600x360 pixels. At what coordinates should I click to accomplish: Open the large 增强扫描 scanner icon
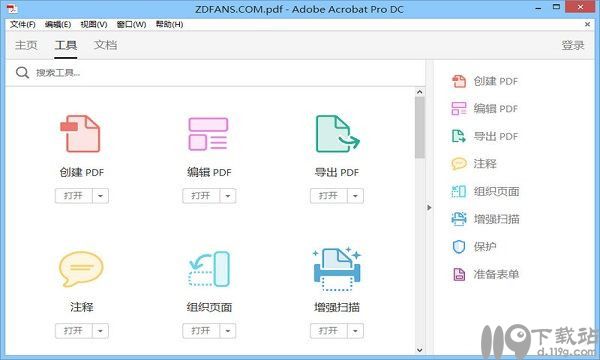tap(337, 269)
